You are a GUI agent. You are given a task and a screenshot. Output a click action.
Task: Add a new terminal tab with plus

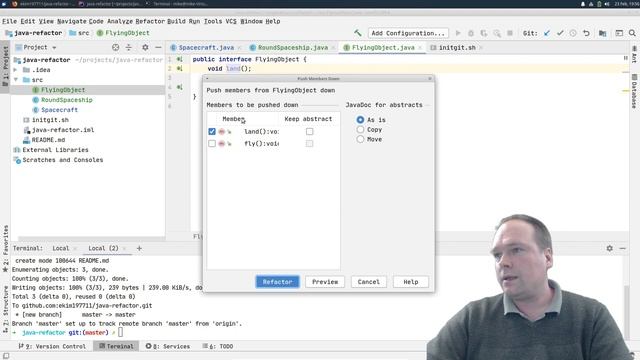click(x=139, y=248)
